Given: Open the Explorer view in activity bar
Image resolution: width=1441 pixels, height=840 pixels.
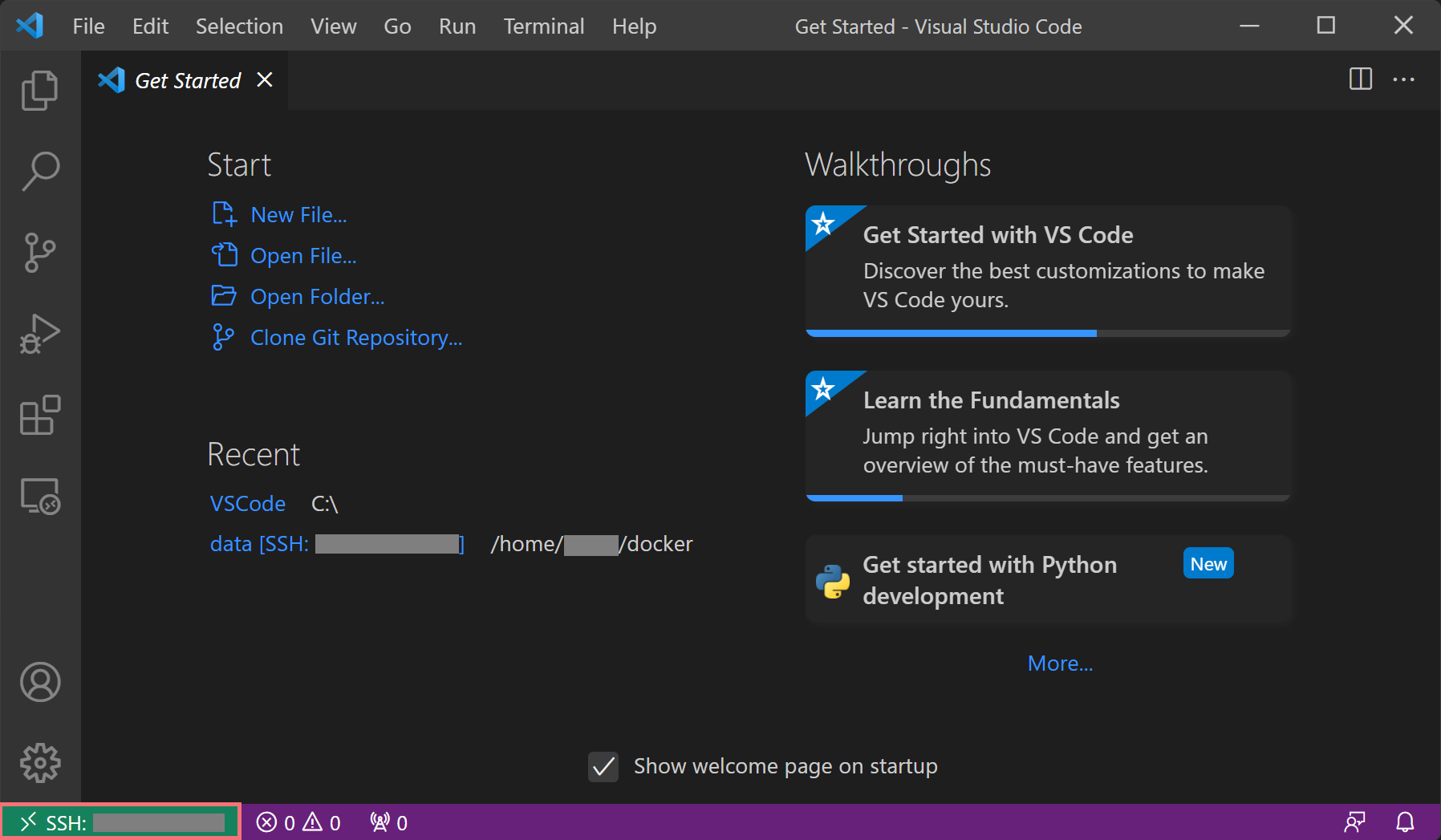Looking at the screenshot, I should point(40,90).
